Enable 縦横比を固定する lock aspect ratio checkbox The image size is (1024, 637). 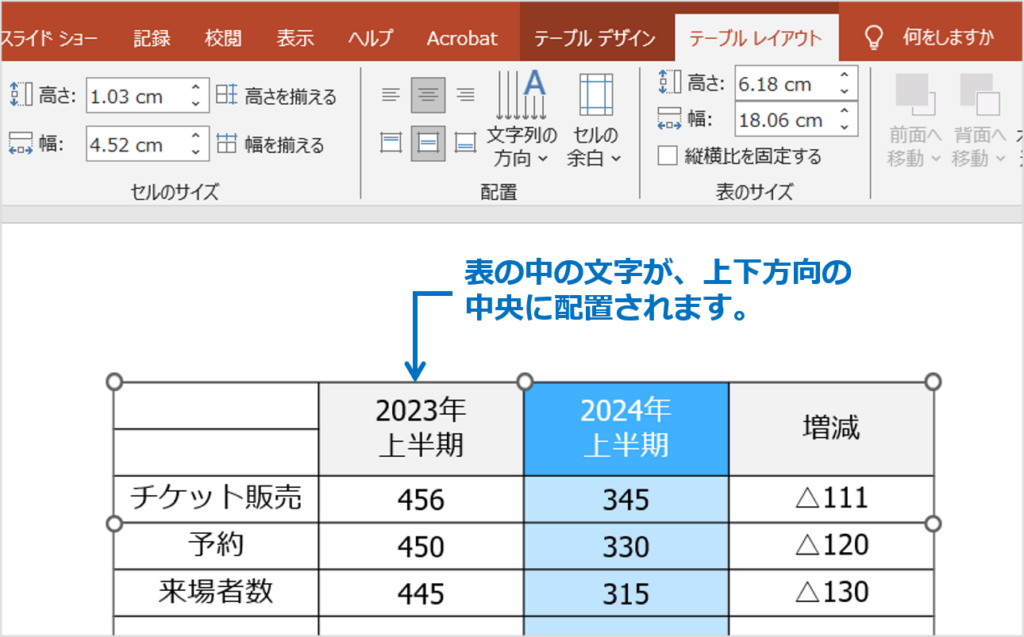click(667, 155)
